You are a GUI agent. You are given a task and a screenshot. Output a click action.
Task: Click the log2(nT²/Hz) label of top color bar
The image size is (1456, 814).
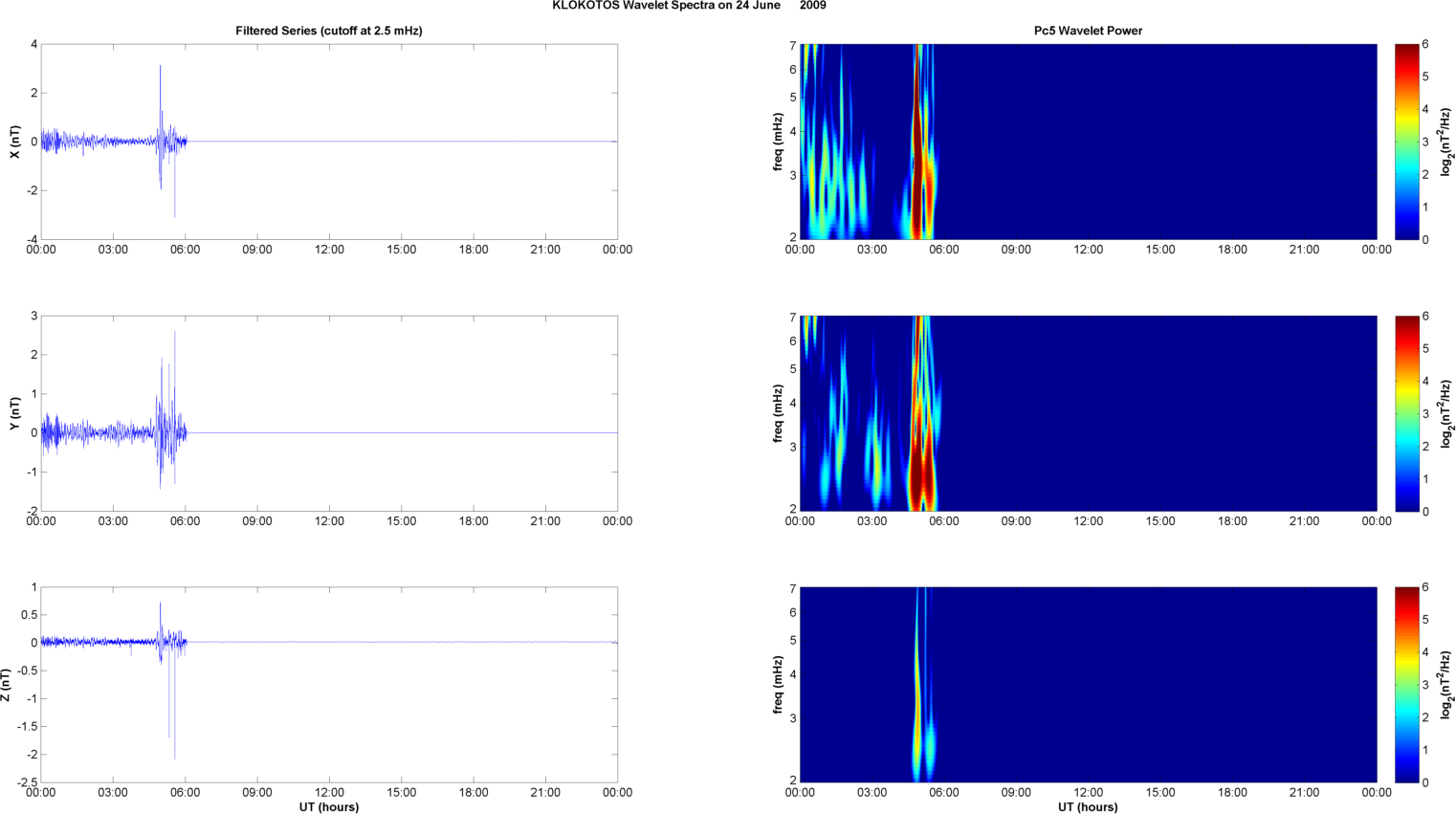tap(1445, 142)
